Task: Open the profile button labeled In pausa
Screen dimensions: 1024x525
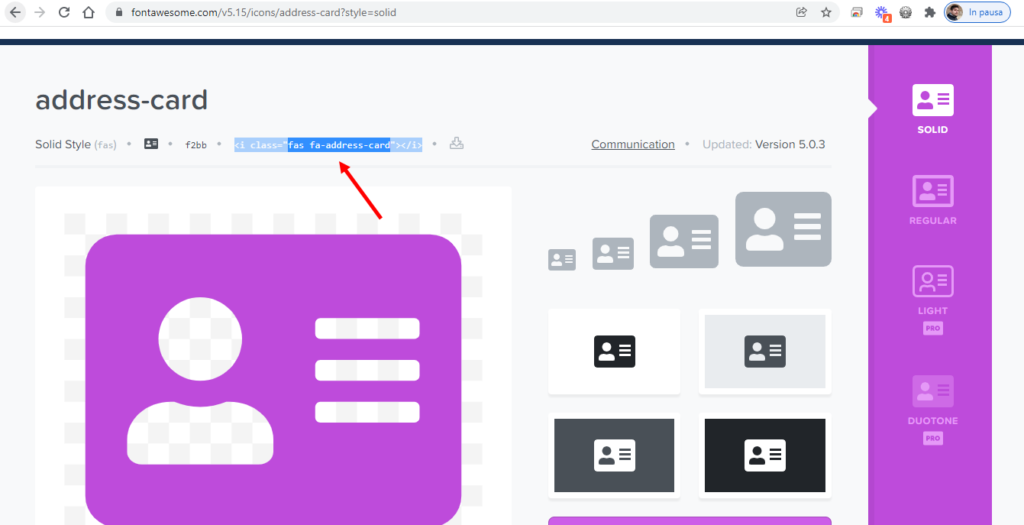Action: tap(977, 13)
